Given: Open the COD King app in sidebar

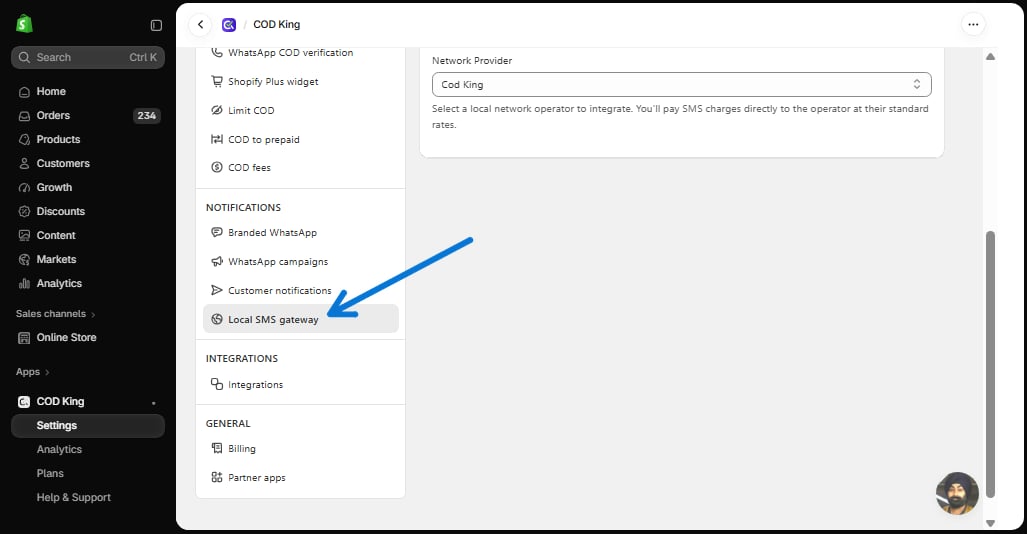Looking at the screenshot, I should click(x=60, y=402).
